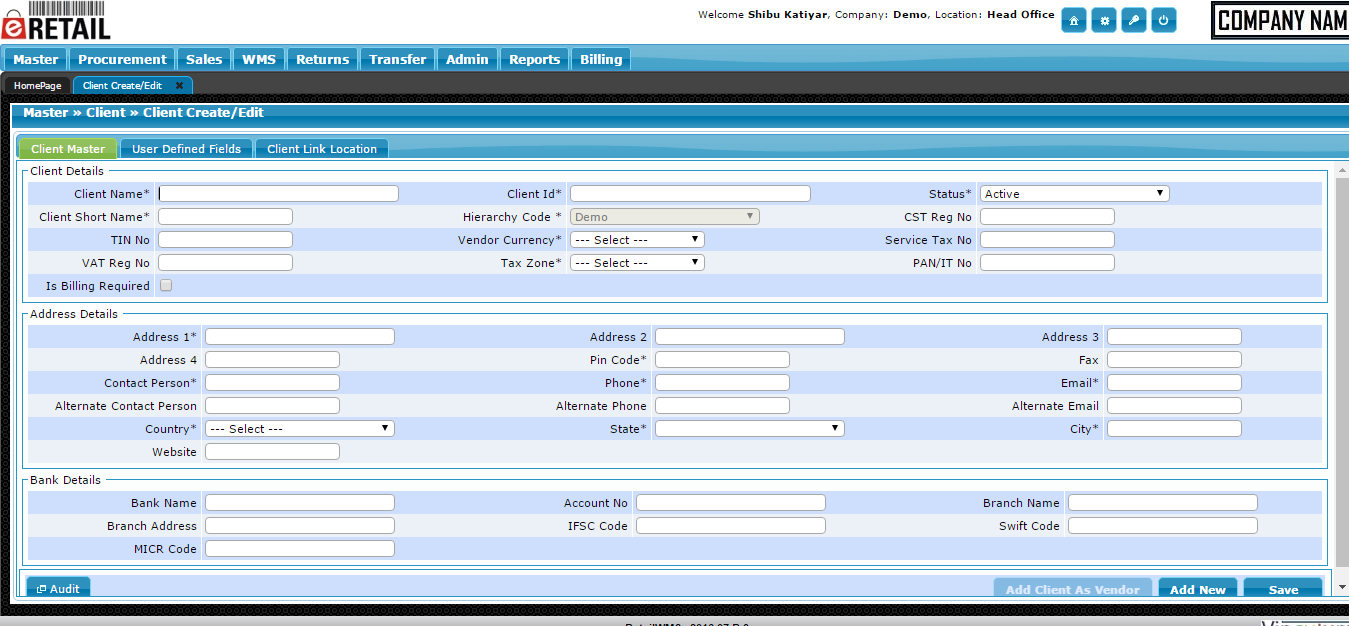Focus the IFSC Code field

[x=731, y=526]
